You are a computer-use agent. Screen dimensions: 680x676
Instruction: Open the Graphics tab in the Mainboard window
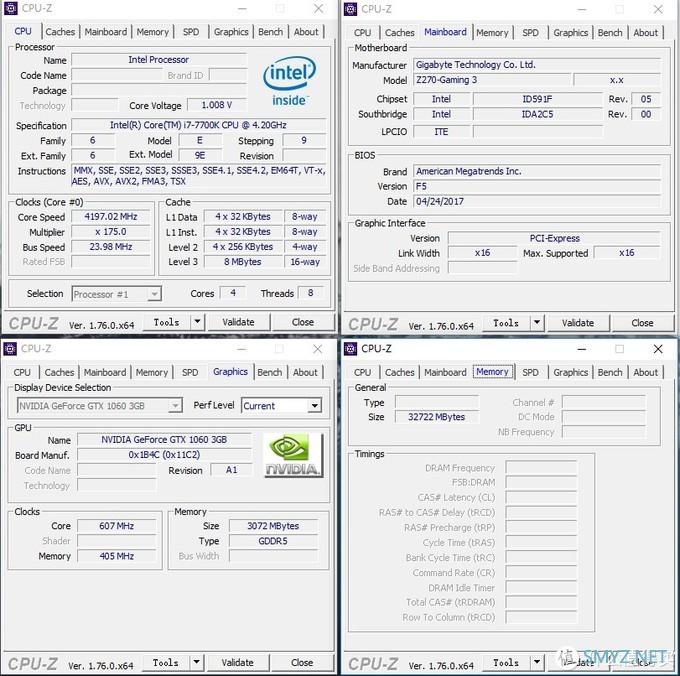pyautogui.click(x=571, y=33)
